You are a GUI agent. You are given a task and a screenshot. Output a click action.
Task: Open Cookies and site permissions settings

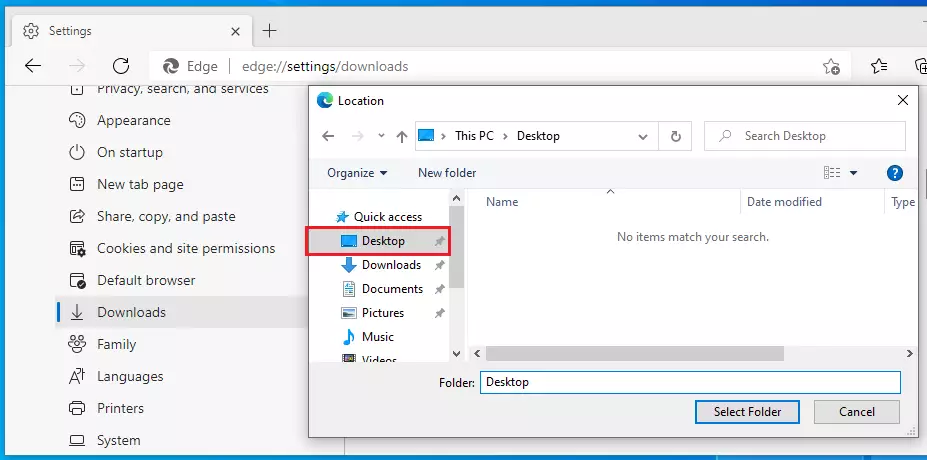(186, 248)
